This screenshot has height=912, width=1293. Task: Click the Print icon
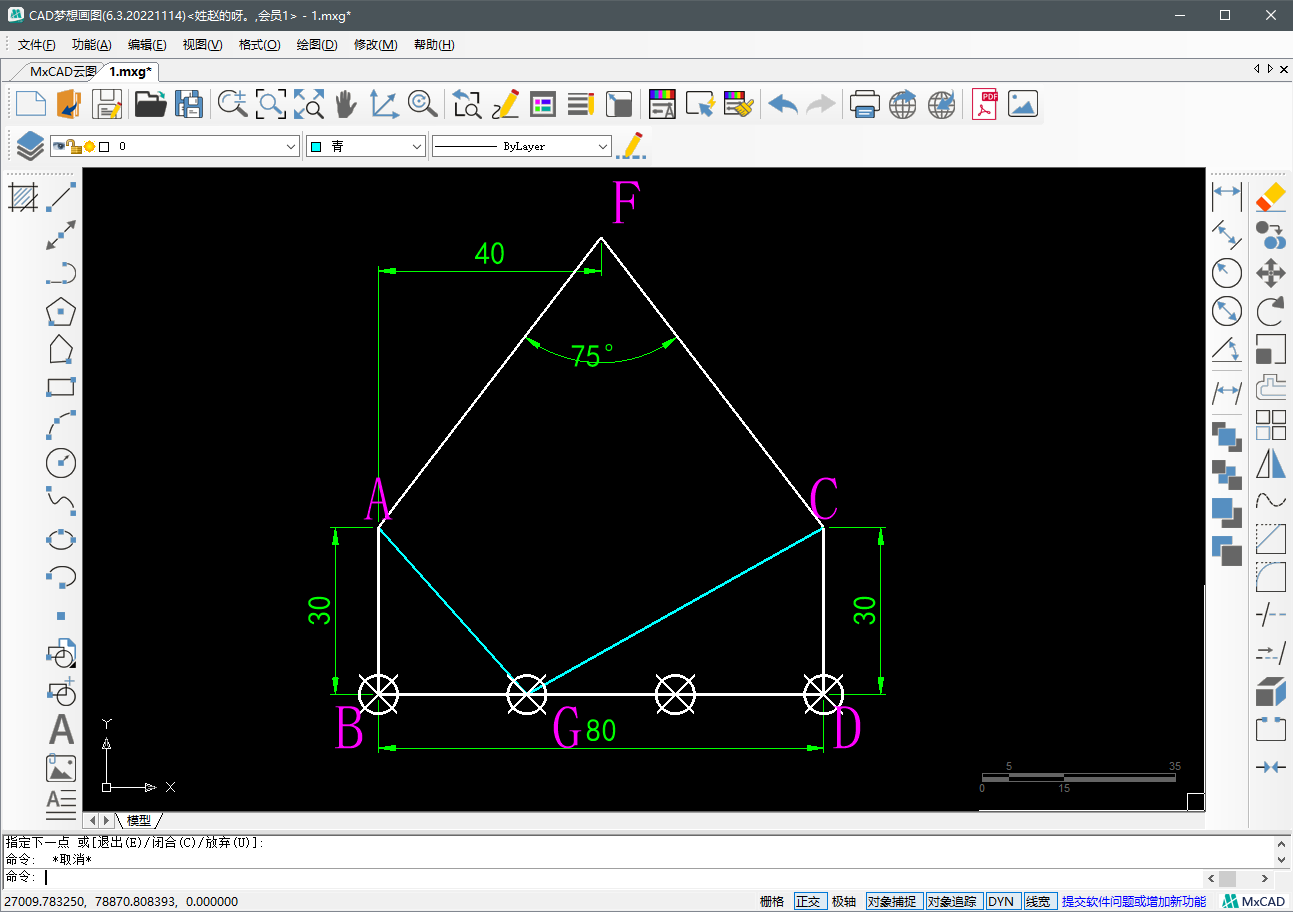(864, 104)
